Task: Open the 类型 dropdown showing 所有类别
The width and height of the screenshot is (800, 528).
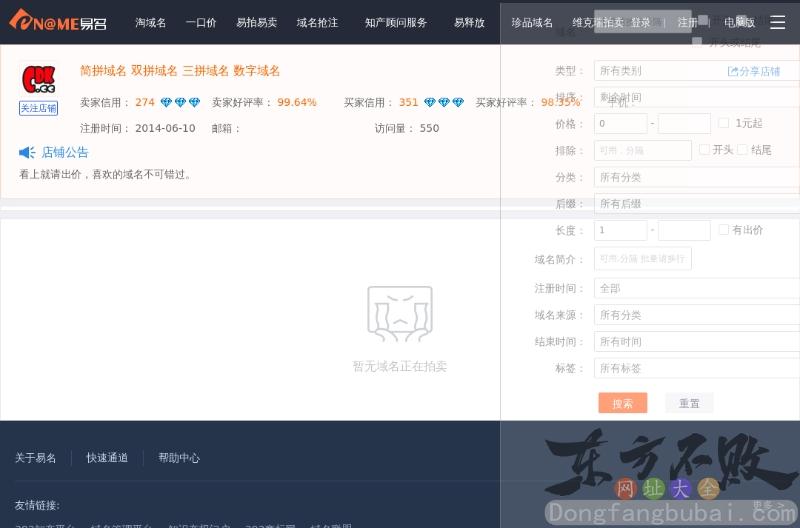Action: click(697, 71)
